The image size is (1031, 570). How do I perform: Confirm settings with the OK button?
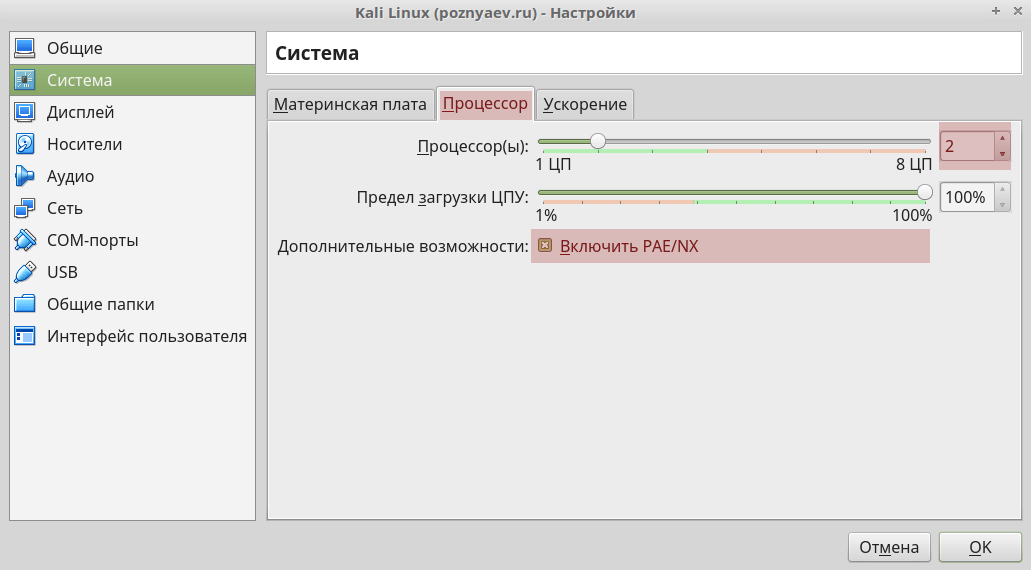pos(980,547)
